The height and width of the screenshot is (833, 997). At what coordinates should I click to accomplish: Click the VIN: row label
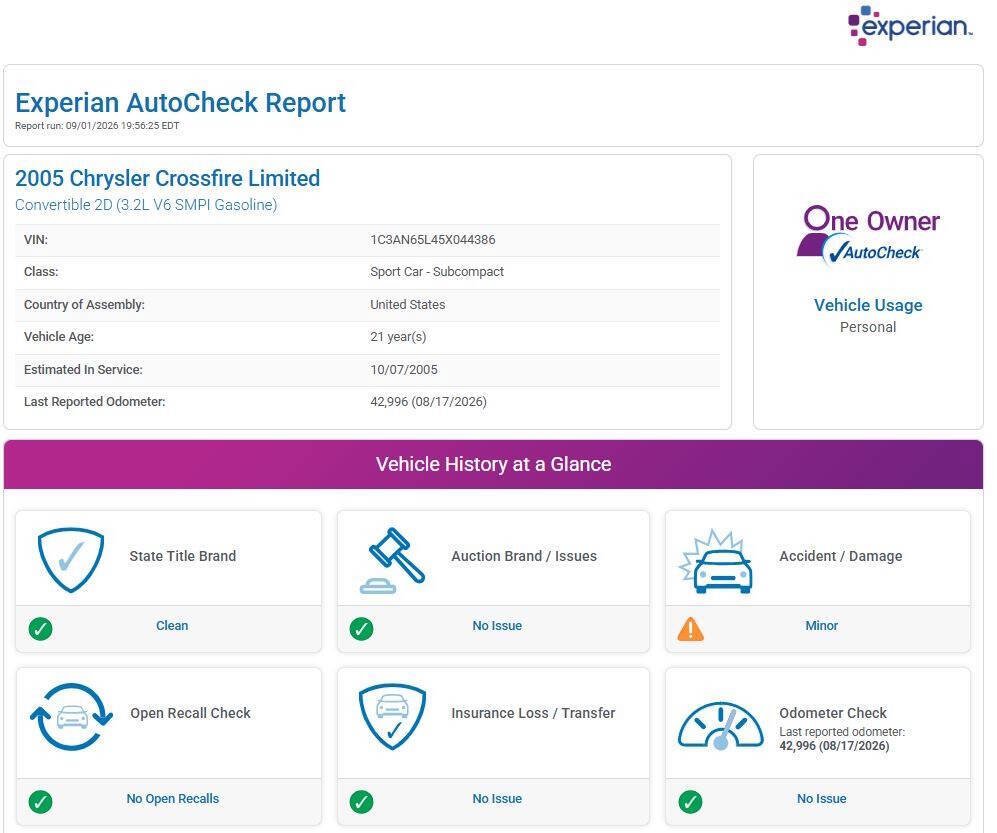tap(36, 240)
